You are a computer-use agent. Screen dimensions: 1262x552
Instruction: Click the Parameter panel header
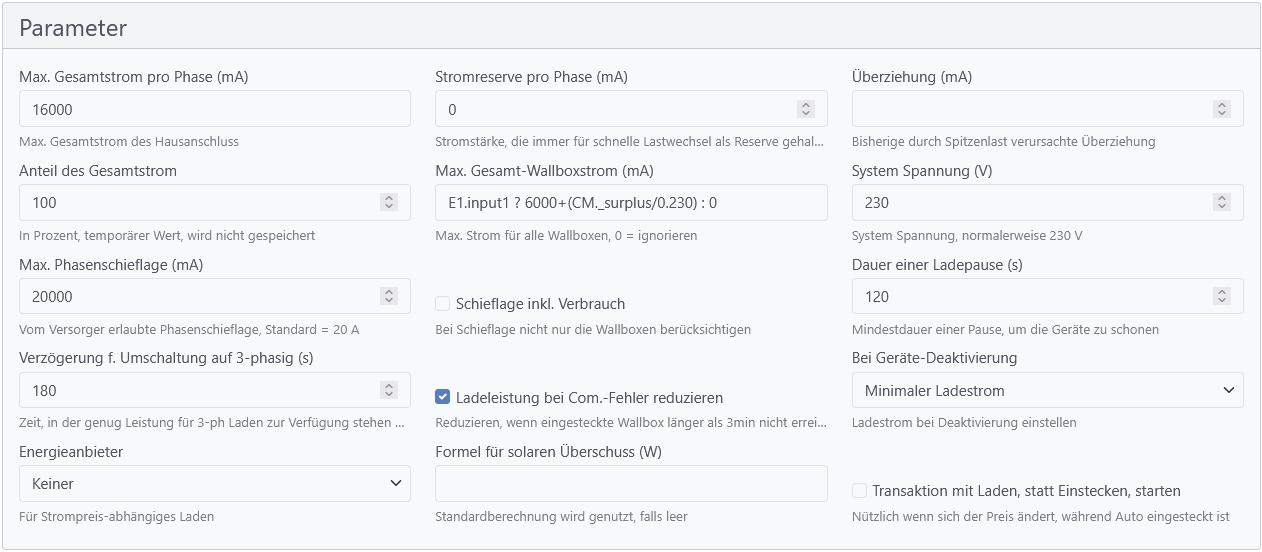pyautogui.click(x=631, y=27)
